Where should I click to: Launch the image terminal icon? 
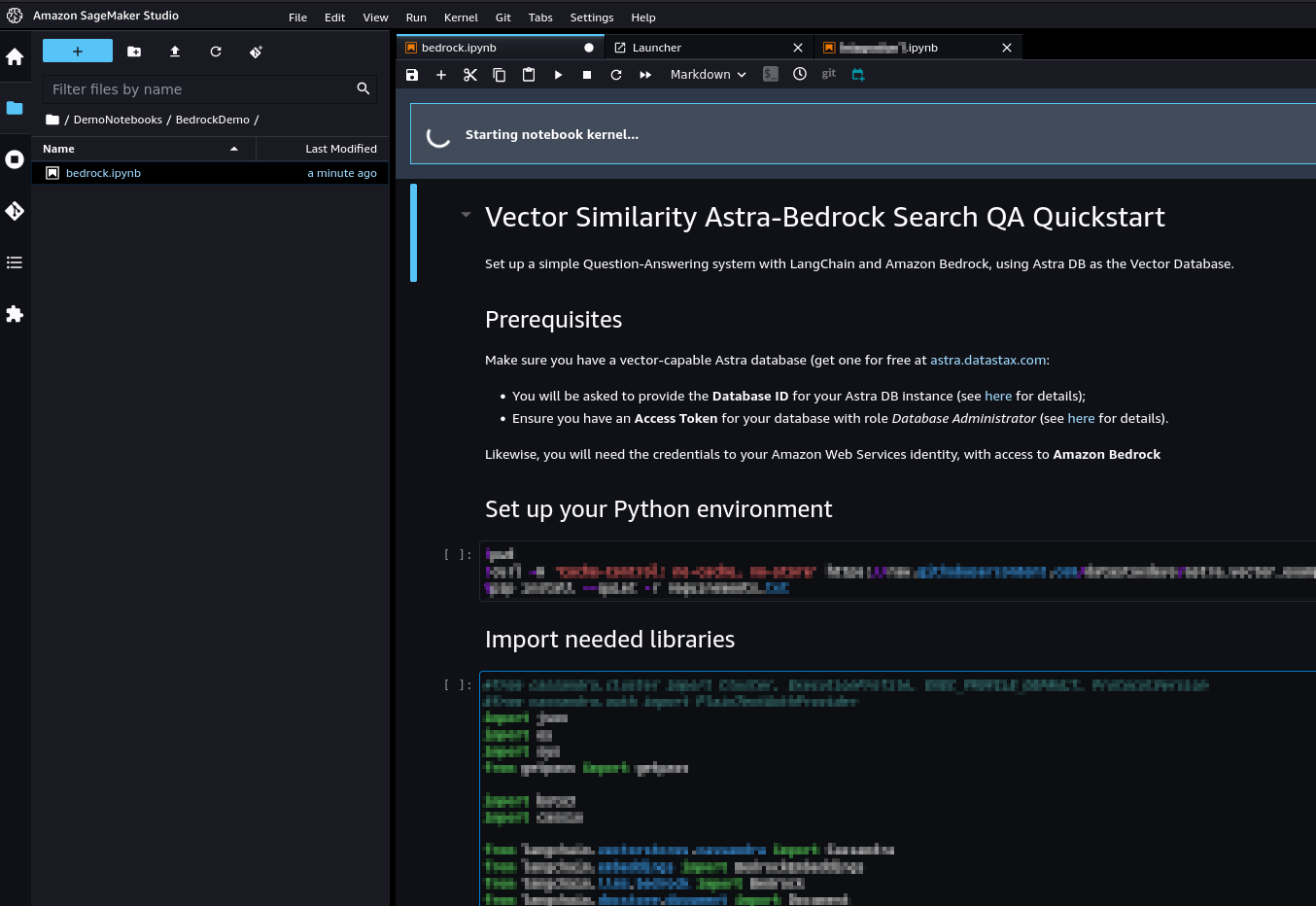point(771,74)
